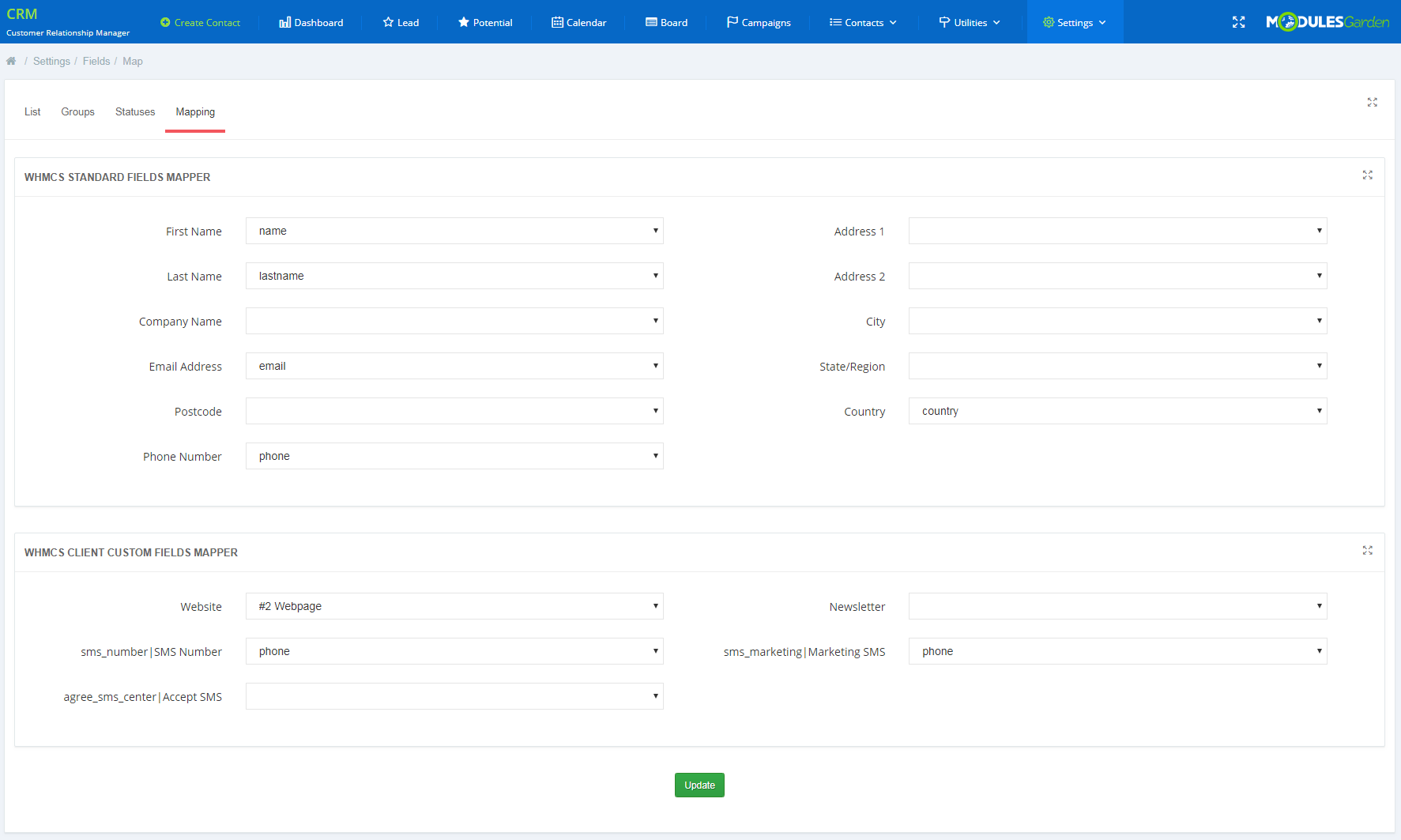
Task: Open the Potential section
Action: [485, 22]
